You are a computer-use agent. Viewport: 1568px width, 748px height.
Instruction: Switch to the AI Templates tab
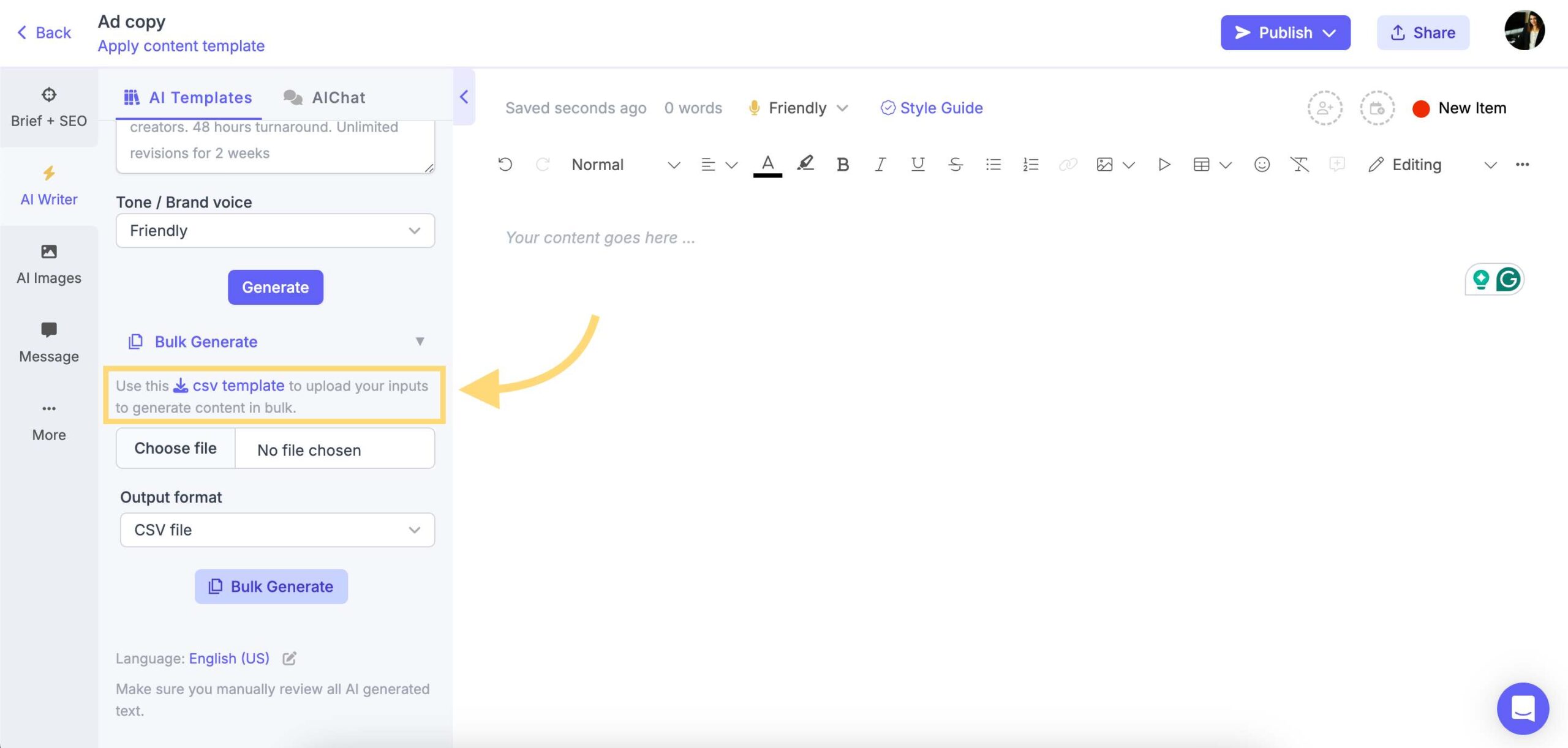(x=188, y=97)
